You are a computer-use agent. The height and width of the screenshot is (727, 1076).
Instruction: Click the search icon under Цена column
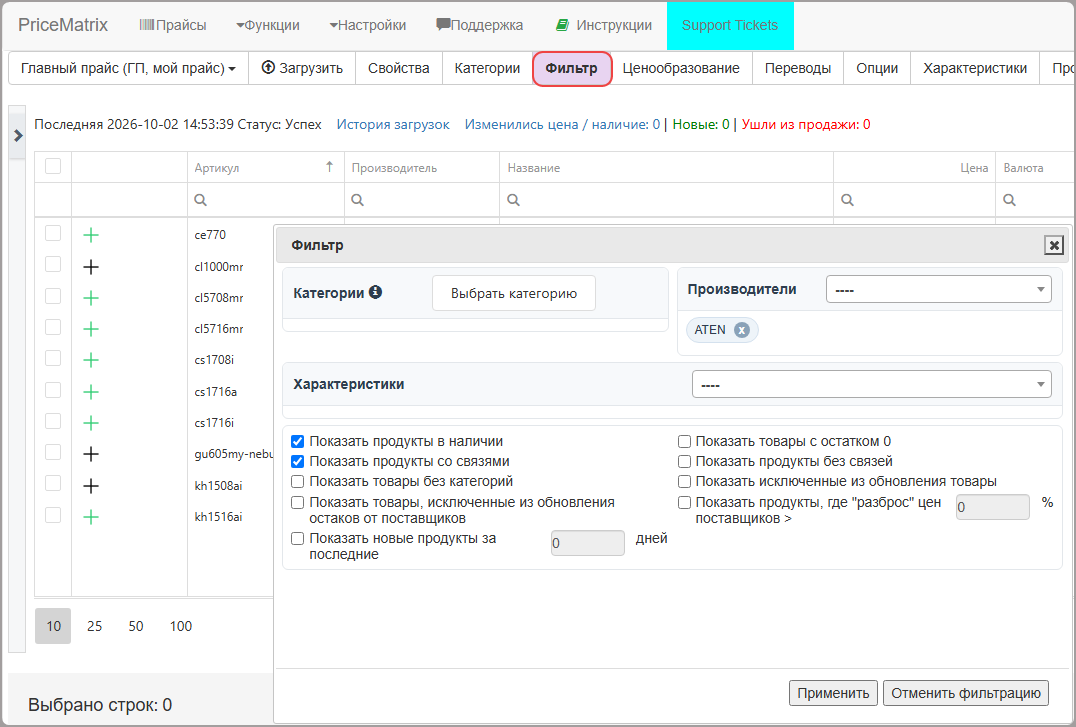(x=847, y=200)
